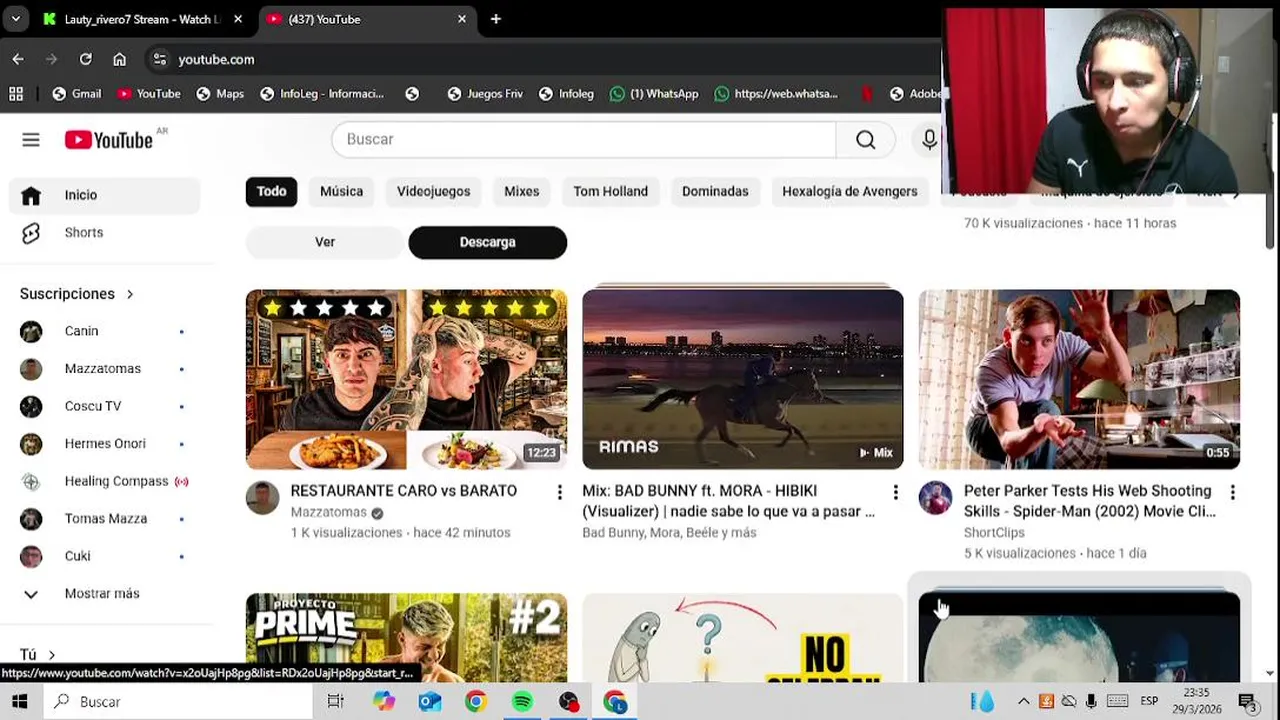Reload the page with the refresh icon
Screen dimensions: 1280x720
point(85,59)
